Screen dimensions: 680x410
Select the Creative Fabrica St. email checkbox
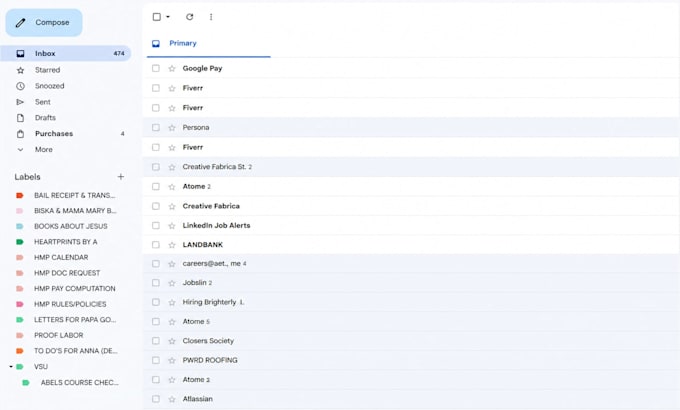click(x=156, y=167)
